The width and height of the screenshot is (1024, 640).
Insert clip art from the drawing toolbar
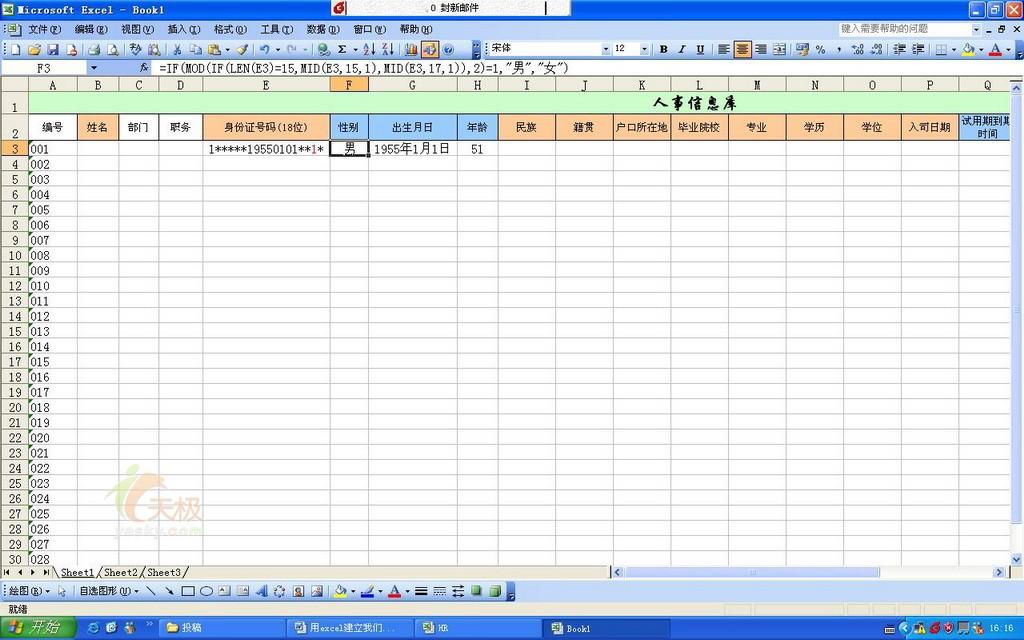298,591
